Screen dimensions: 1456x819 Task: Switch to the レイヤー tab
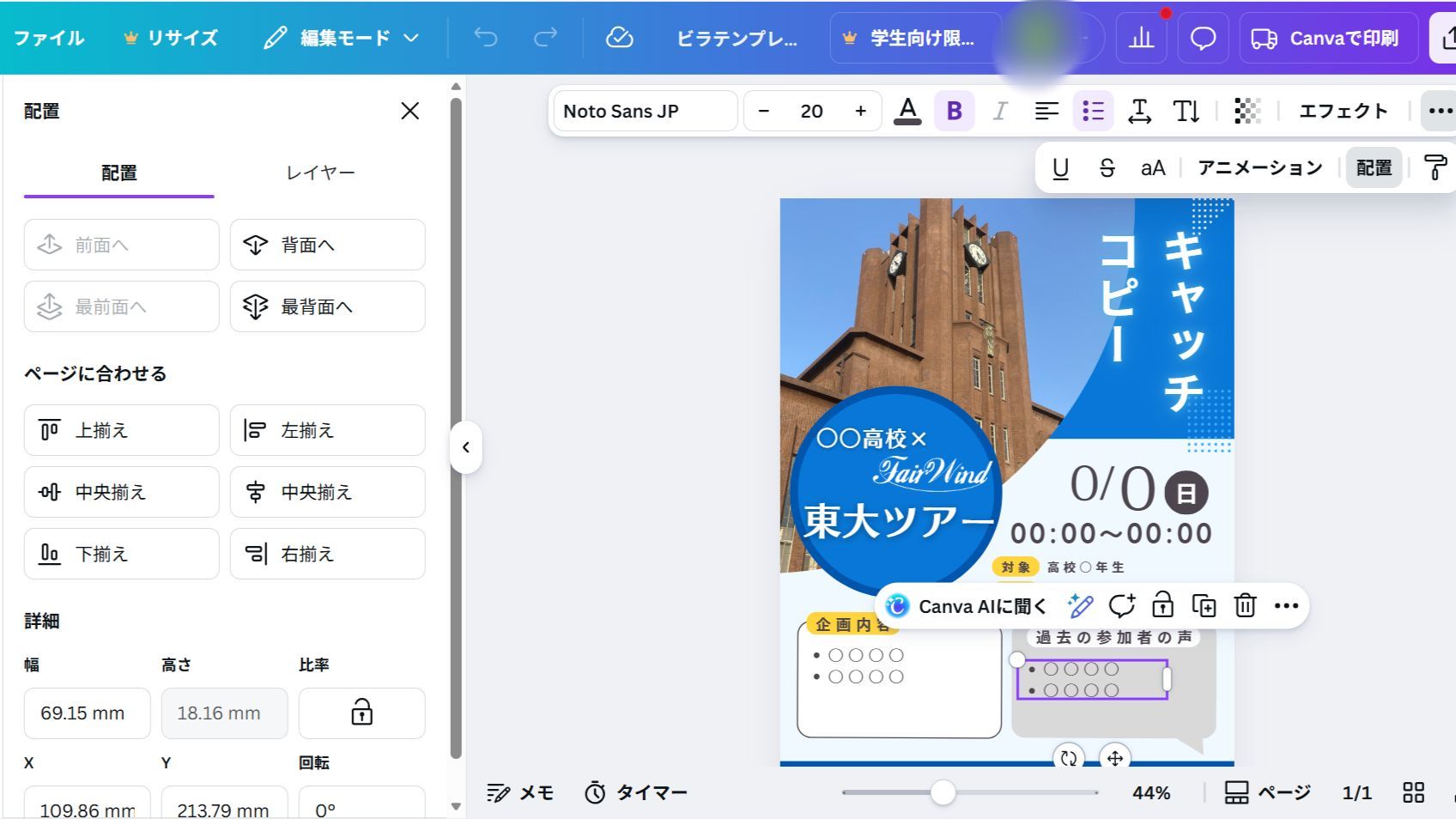(x=318, y=172)
